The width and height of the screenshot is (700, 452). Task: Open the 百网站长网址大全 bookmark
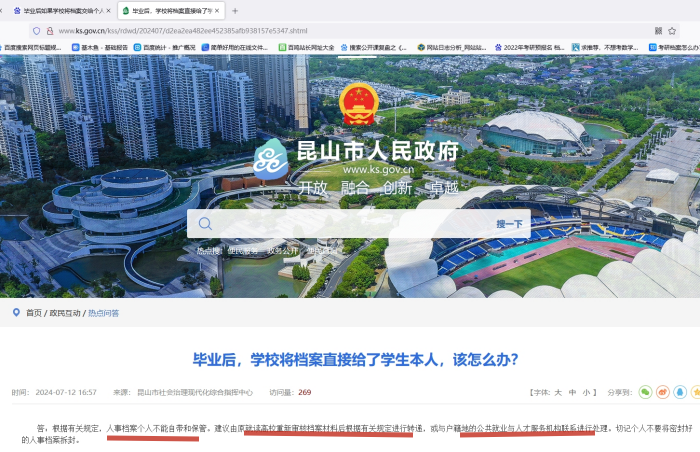coord(306,47)
